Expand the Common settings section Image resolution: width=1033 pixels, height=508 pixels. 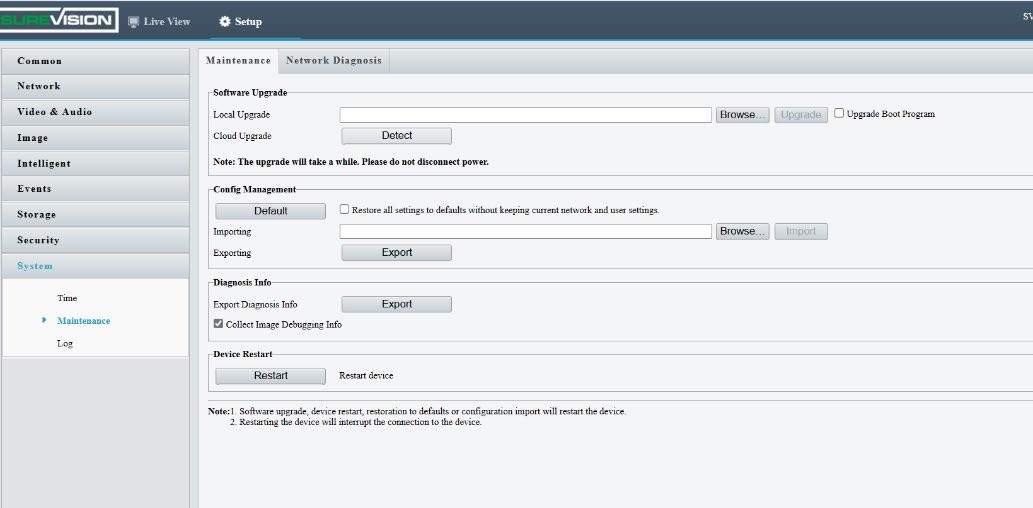[95, 61]
